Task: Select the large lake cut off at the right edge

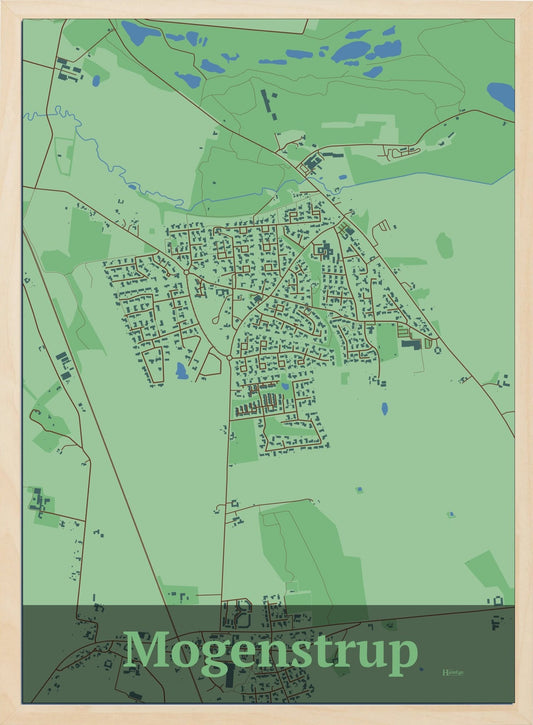Action: click(502, 96)
